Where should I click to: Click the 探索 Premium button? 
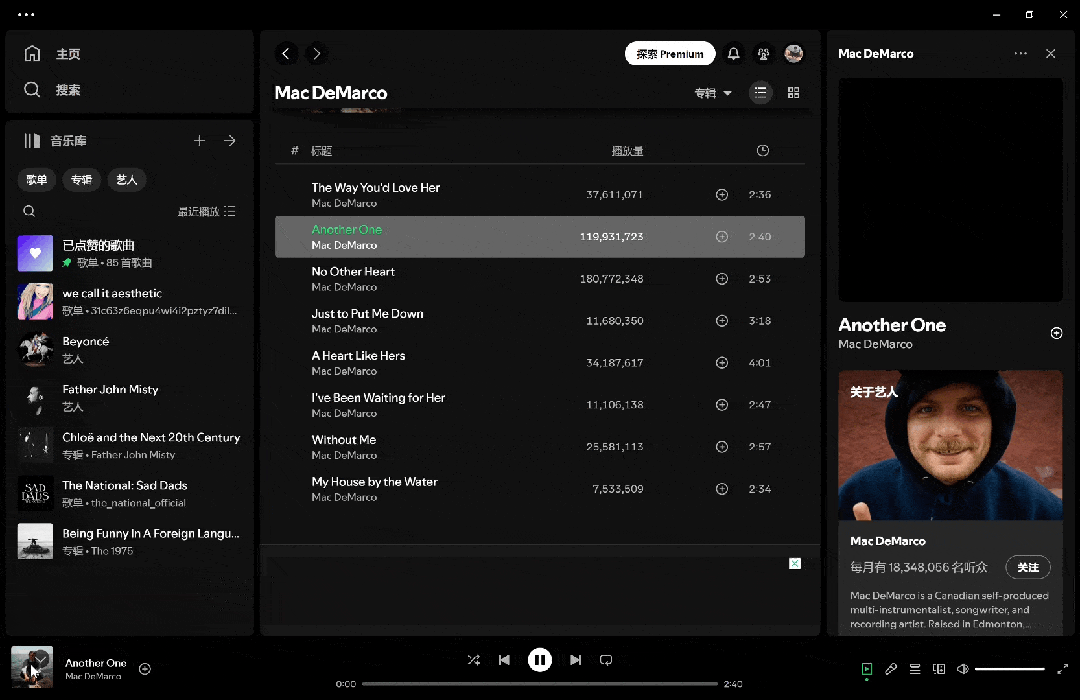[670, 54]
